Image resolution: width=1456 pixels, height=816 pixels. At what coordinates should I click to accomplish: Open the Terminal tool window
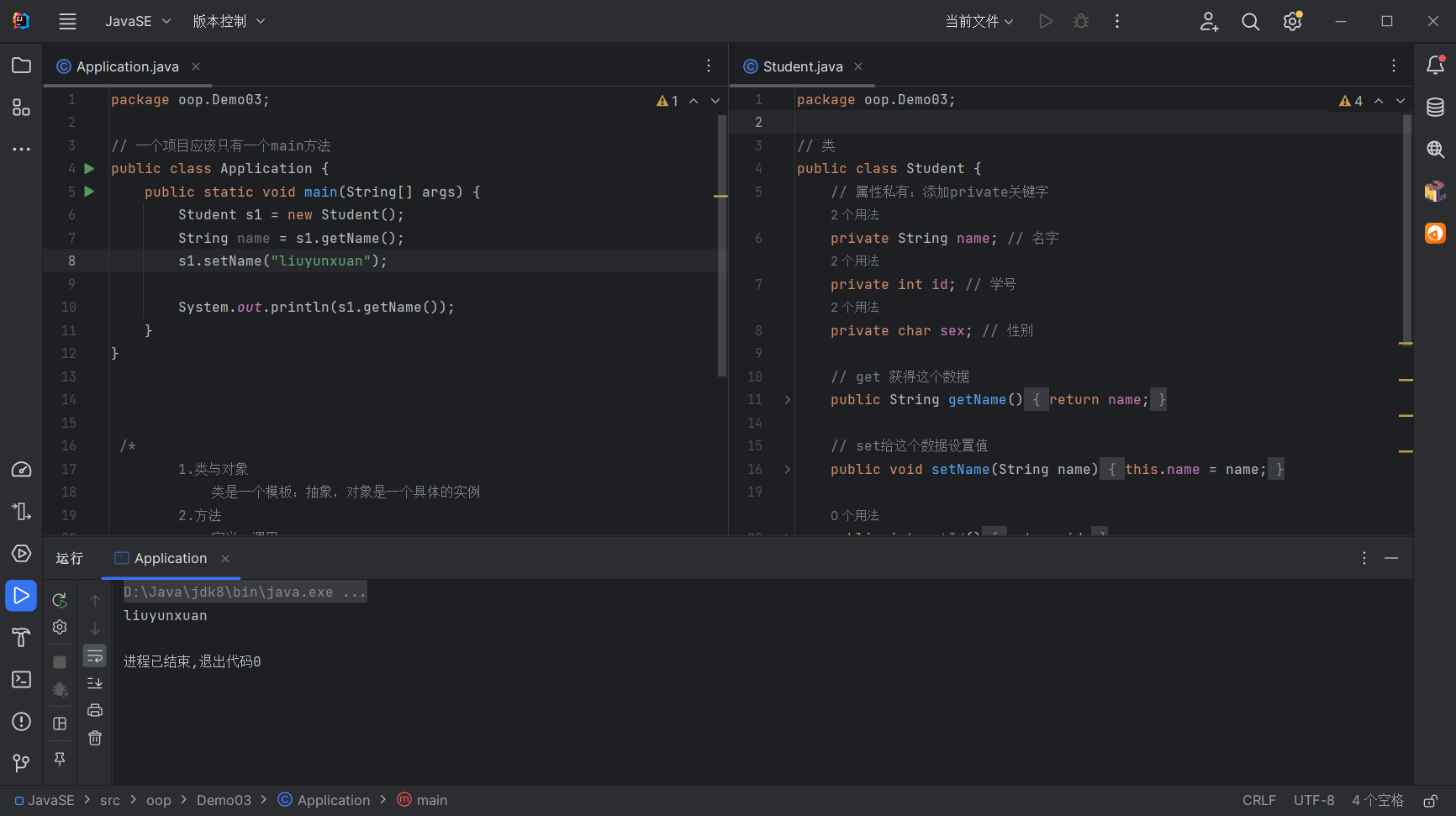pyautogui.click(x=21, y=679)
